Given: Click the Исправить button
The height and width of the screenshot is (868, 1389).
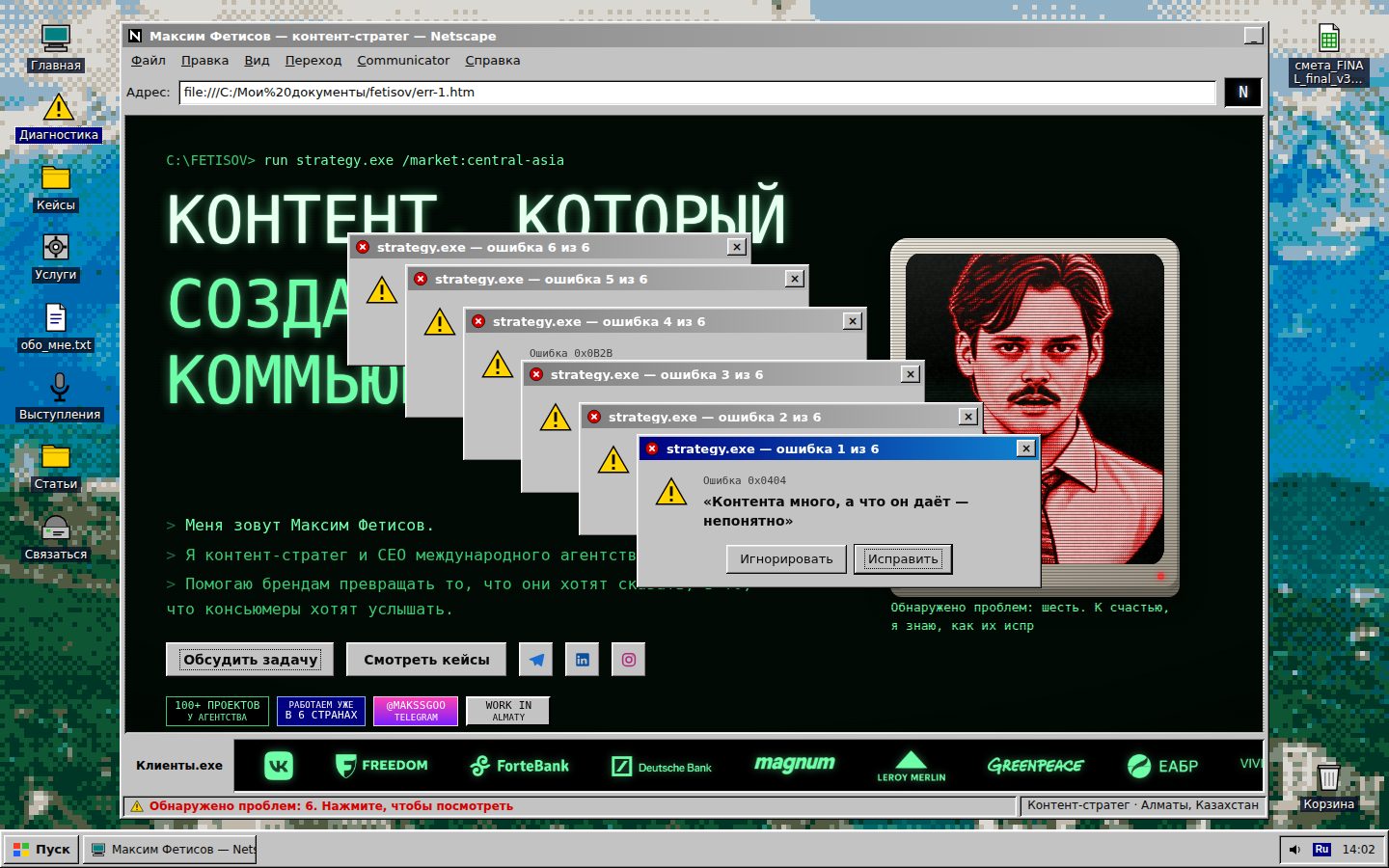Looking at the screenshot, I should pyautogui.click(x=903, y=559).
